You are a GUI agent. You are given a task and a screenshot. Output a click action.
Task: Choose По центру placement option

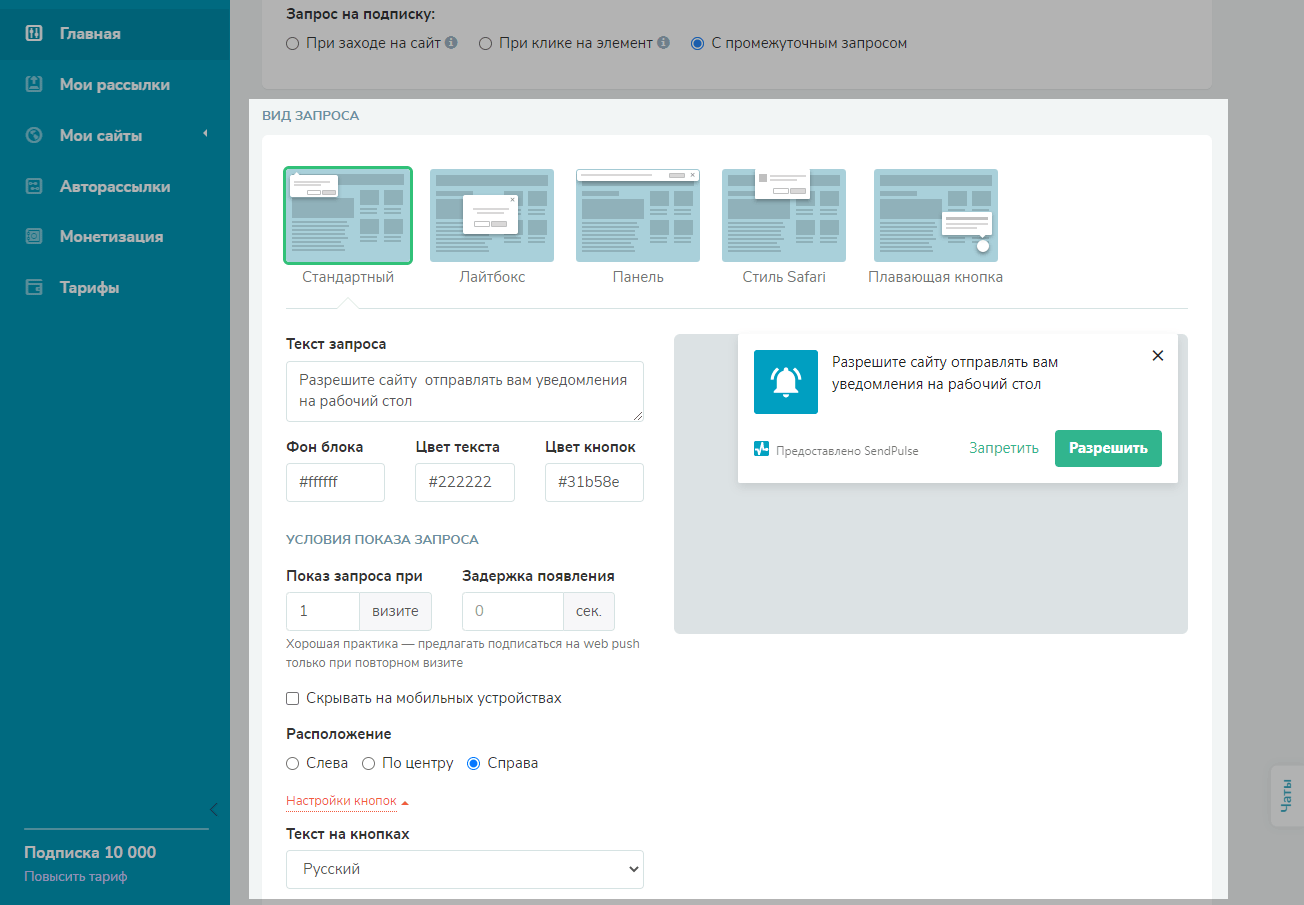click(x=368, y=763)
